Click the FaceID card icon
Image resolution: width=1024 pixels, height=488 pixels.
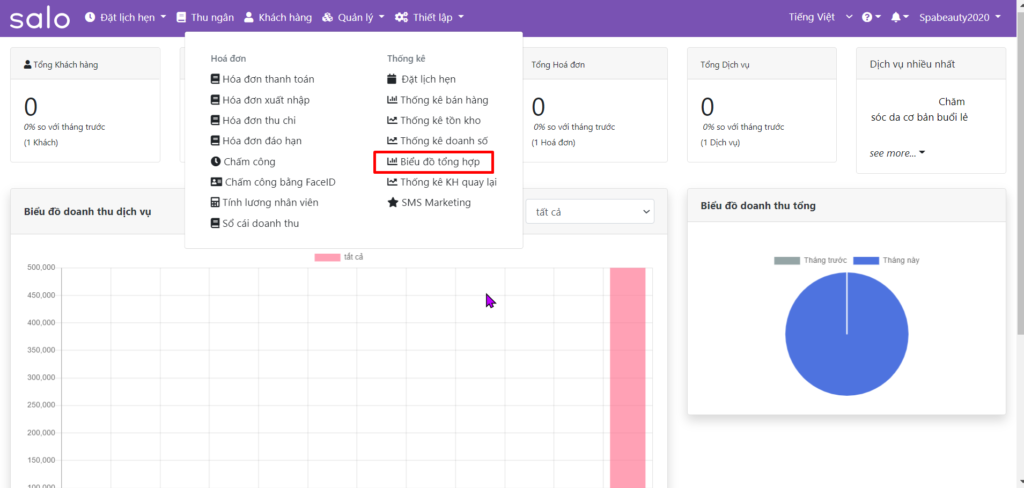(216, 182)
